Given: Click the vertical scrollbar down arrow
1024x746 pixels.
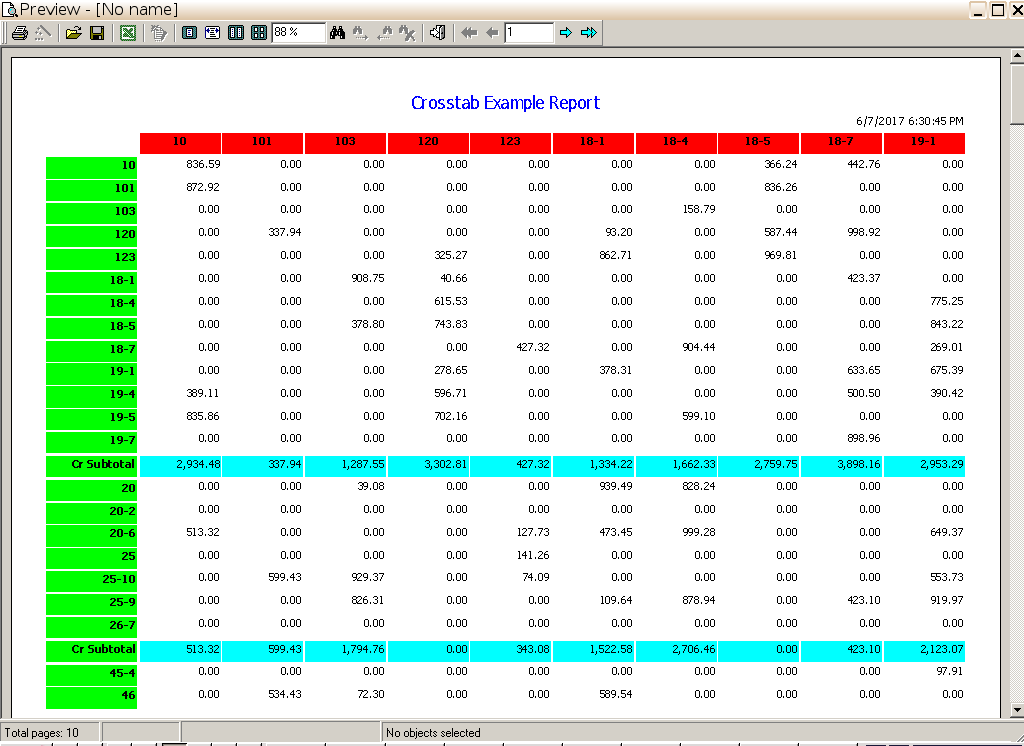Looking at the screenshot, I should (1017, 710).
